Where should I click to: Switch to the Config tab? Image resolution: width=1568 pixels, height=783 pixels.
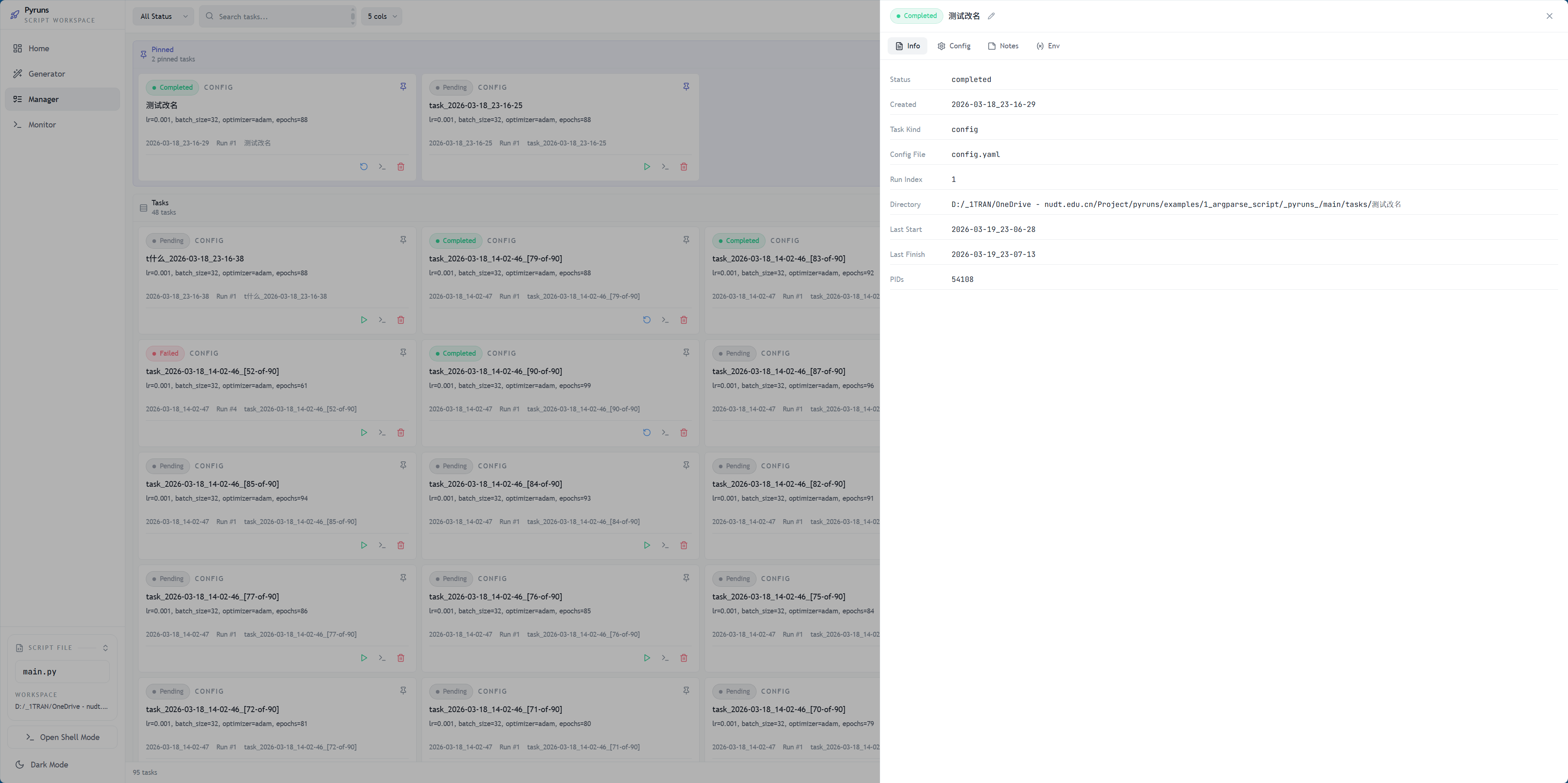tap(954, 46)
